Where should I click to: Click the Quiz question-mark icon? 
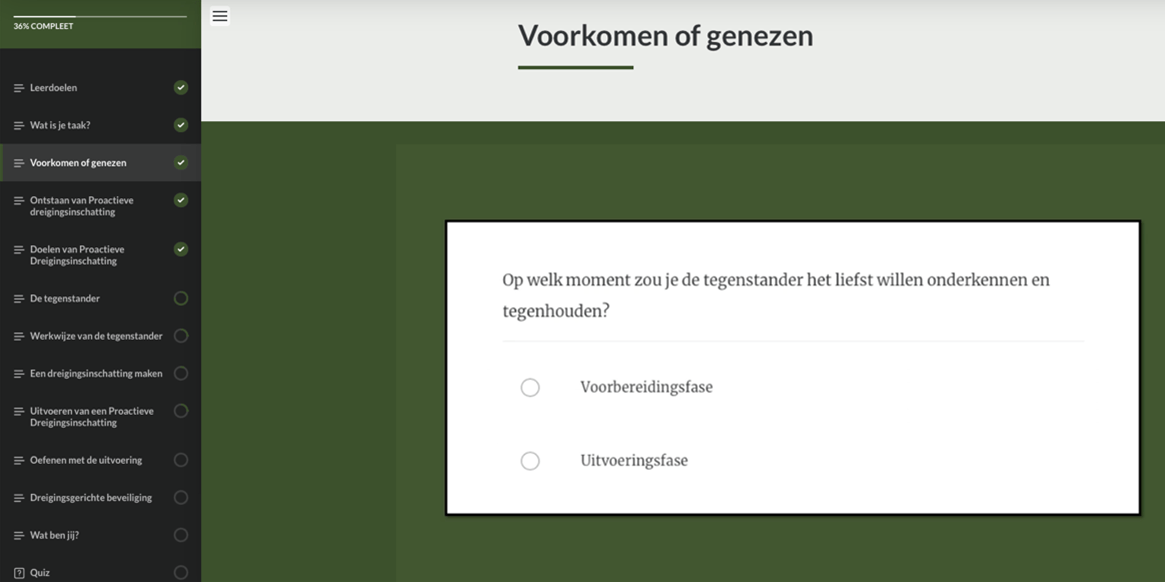point(19,573)
